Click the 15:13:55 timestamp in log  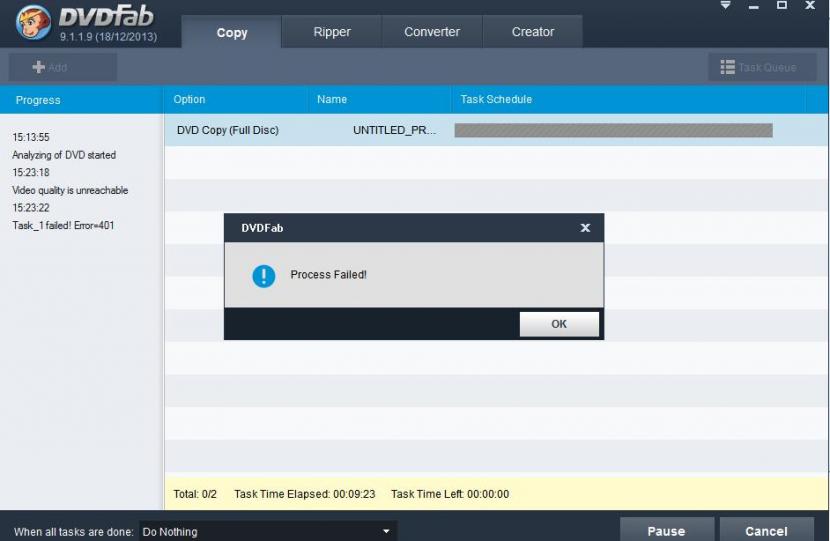coord(31,138)
